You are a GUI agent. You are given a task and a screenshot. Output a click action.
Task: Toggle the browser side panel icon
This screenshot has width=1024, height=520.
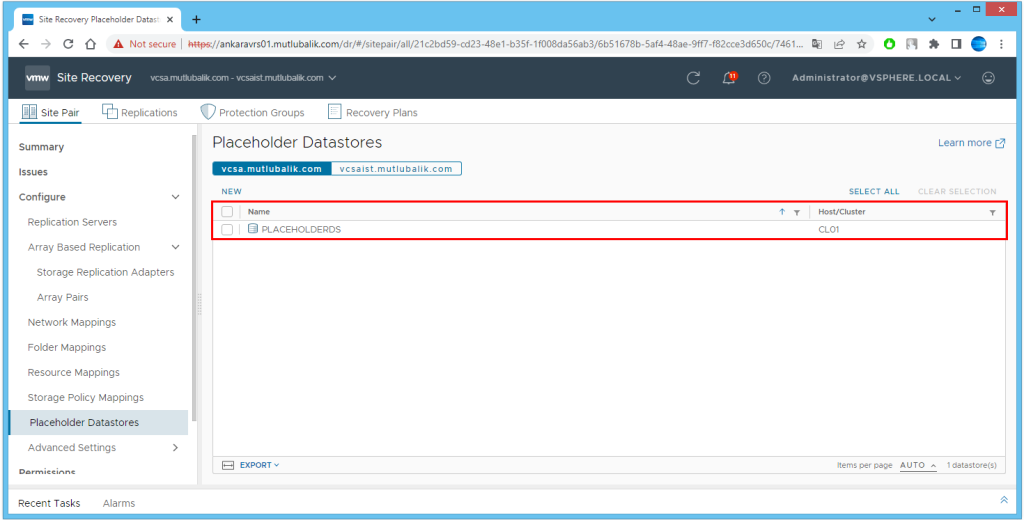pyautogui.click(x=956, y=44)
